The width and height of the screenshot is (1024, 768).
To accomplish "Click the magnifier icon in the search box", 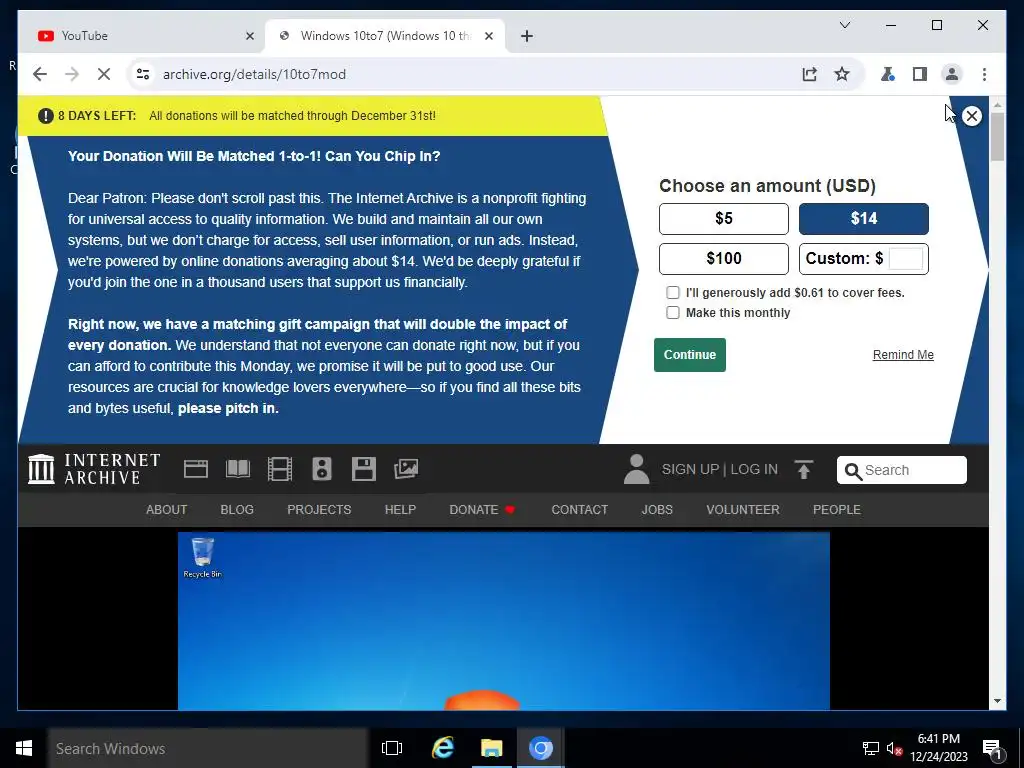I will [853, 471].
